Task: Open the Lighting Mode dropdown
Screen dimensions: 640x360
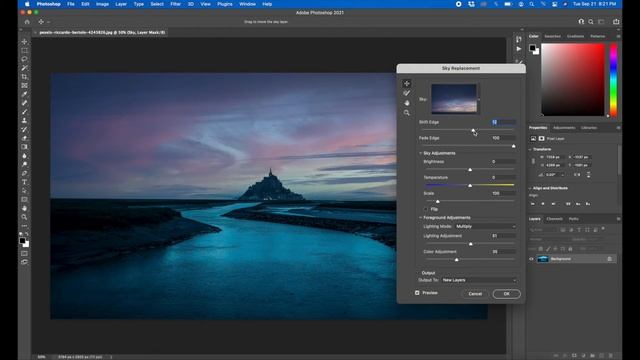Action: tap(486, 226)
